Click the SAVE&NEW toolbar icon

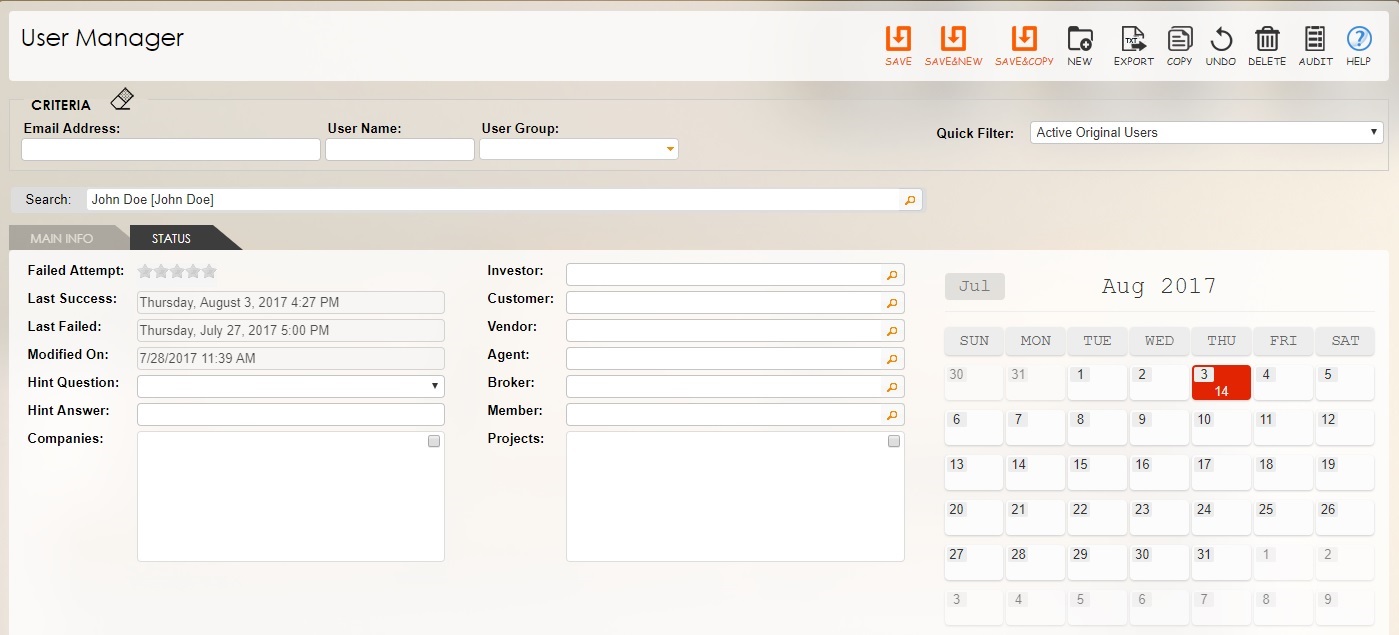click(951, 42)
